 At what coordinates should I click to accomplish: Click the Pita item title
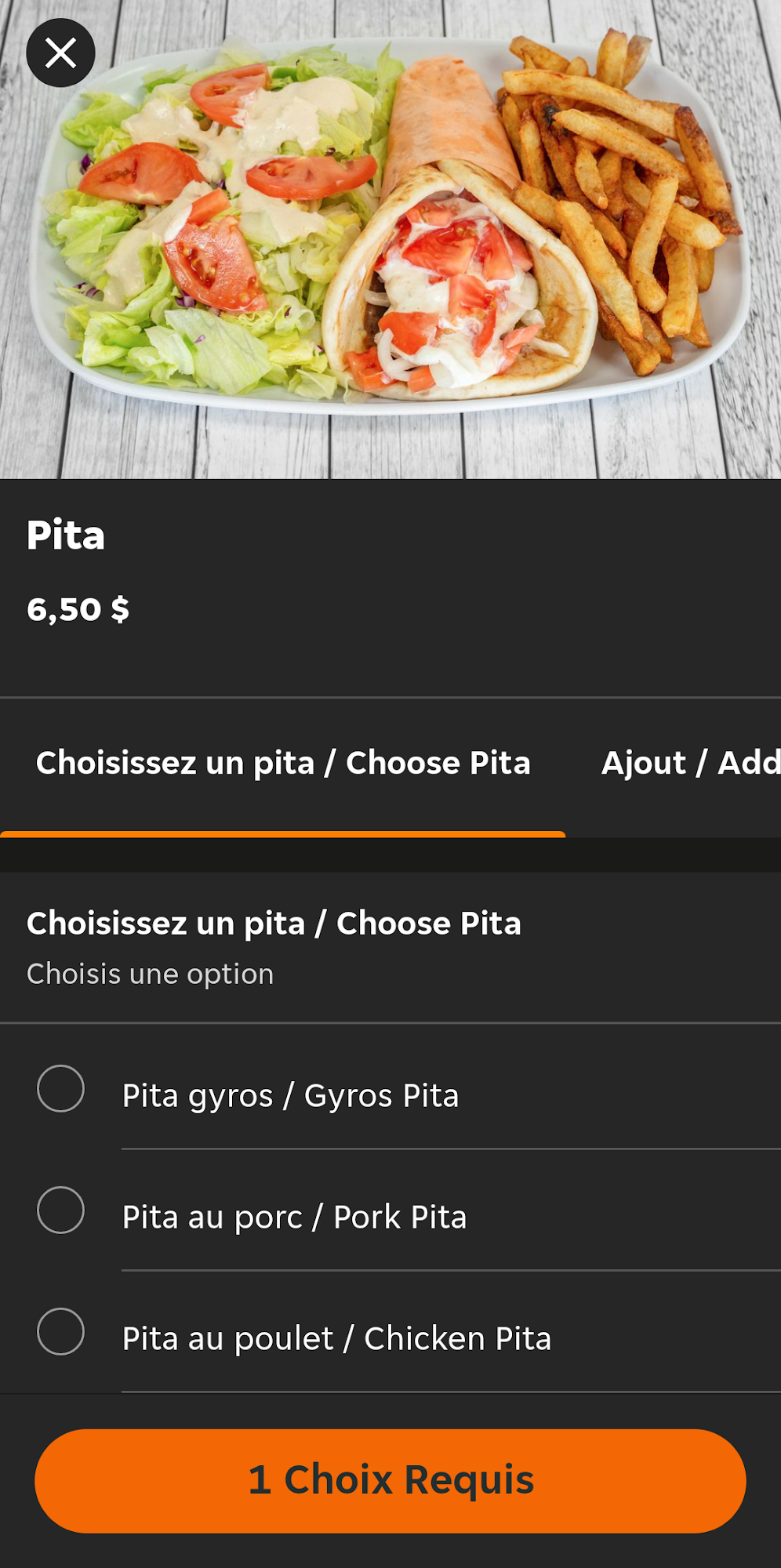pyautogui.click(x=66, y=535)
